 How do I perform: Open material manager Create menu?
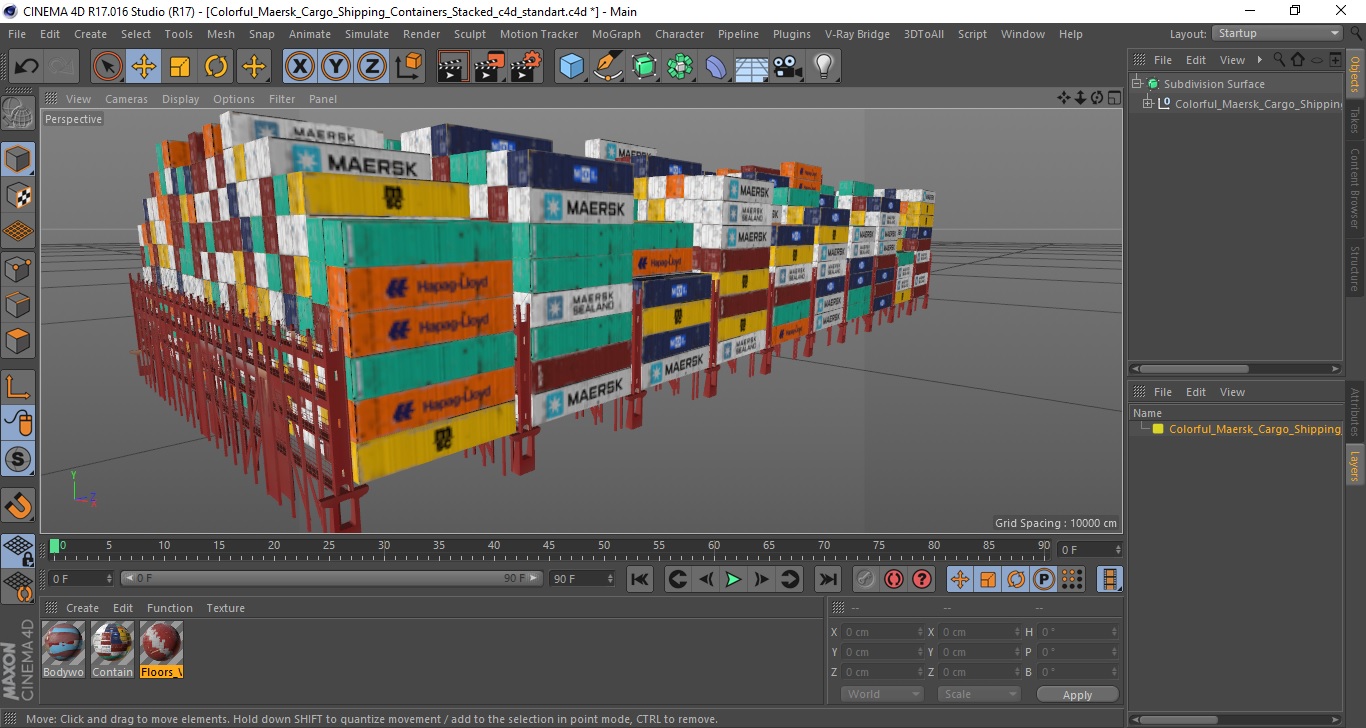(82, 608)
